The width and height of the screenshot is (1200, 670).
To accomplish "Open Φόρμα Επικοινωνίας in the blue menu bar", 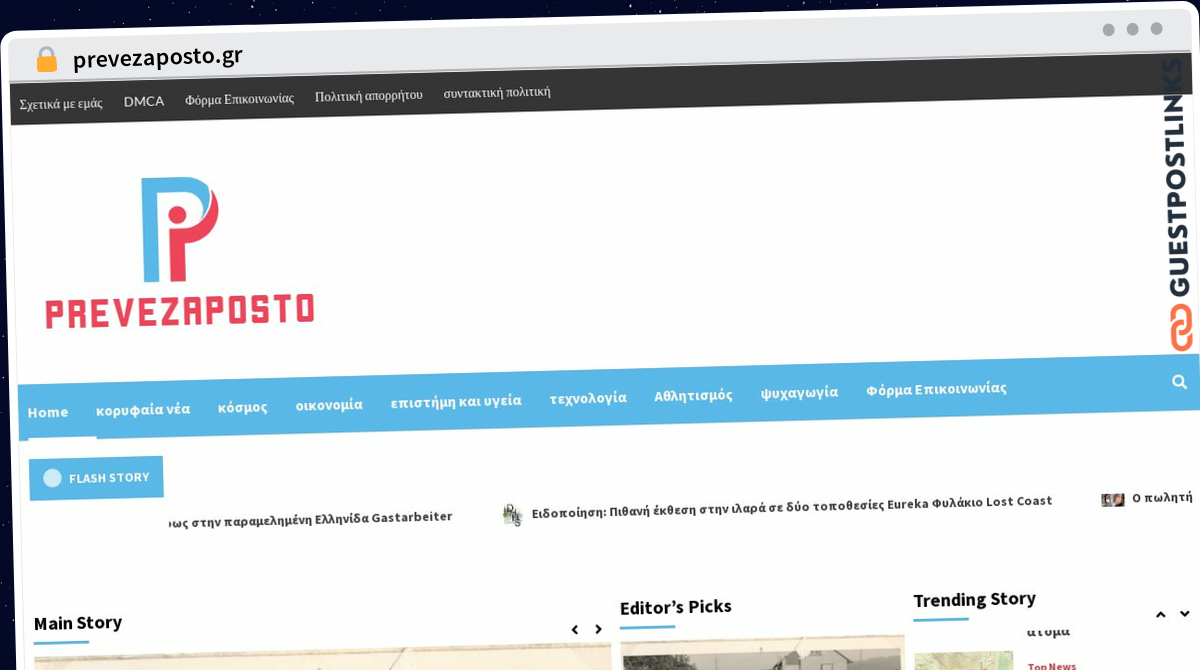I will [x=936, y=389].
